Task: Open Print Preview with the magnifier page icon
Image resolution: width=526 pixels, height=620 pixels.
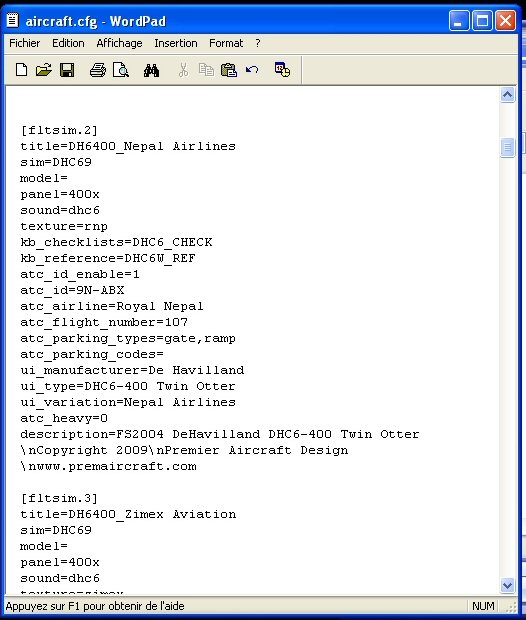Action: click(x=121, y=70)
